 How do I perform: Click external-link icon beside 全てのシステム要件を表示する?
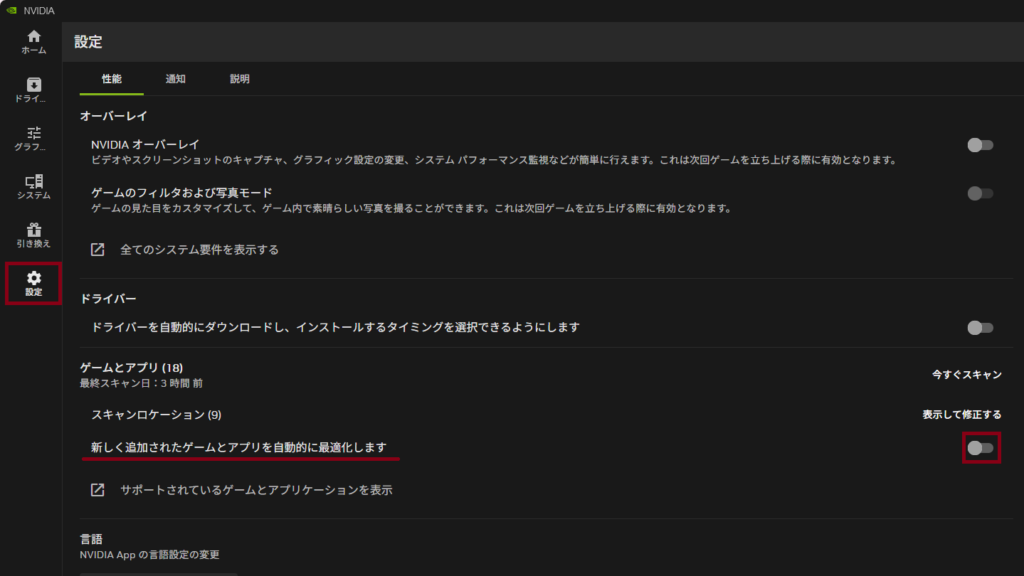pos(97,249)
